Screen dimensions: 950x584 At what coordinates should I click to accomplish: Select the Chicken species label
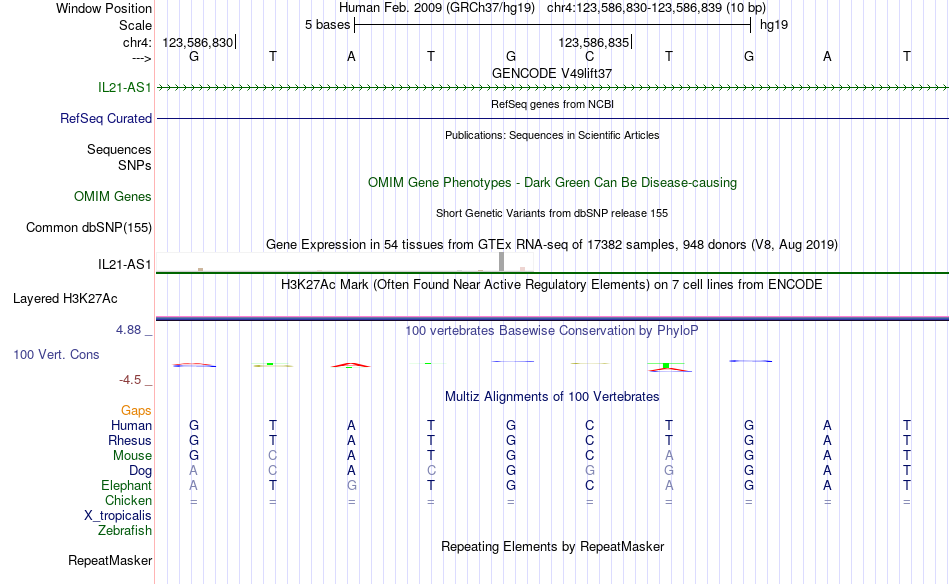click(128, 501)
